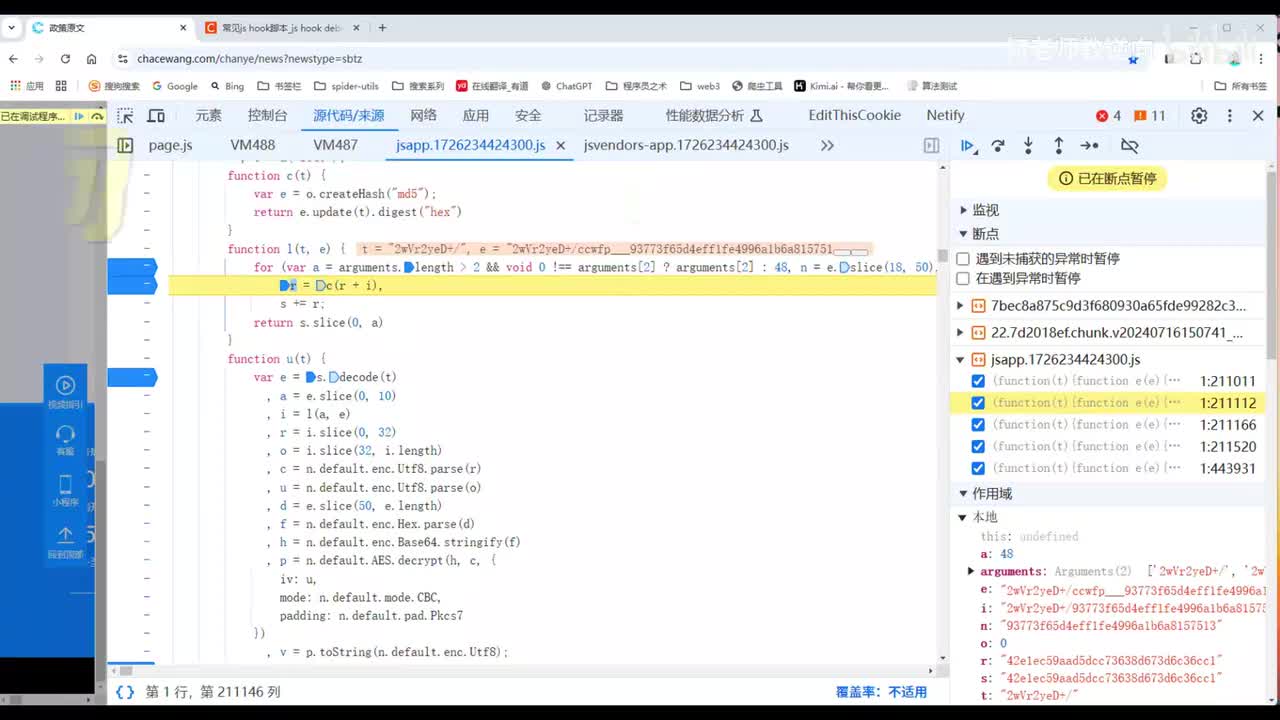Navigate back in the browser
The height and width of the screenshot is (720, 1280).
click(14, 59)
